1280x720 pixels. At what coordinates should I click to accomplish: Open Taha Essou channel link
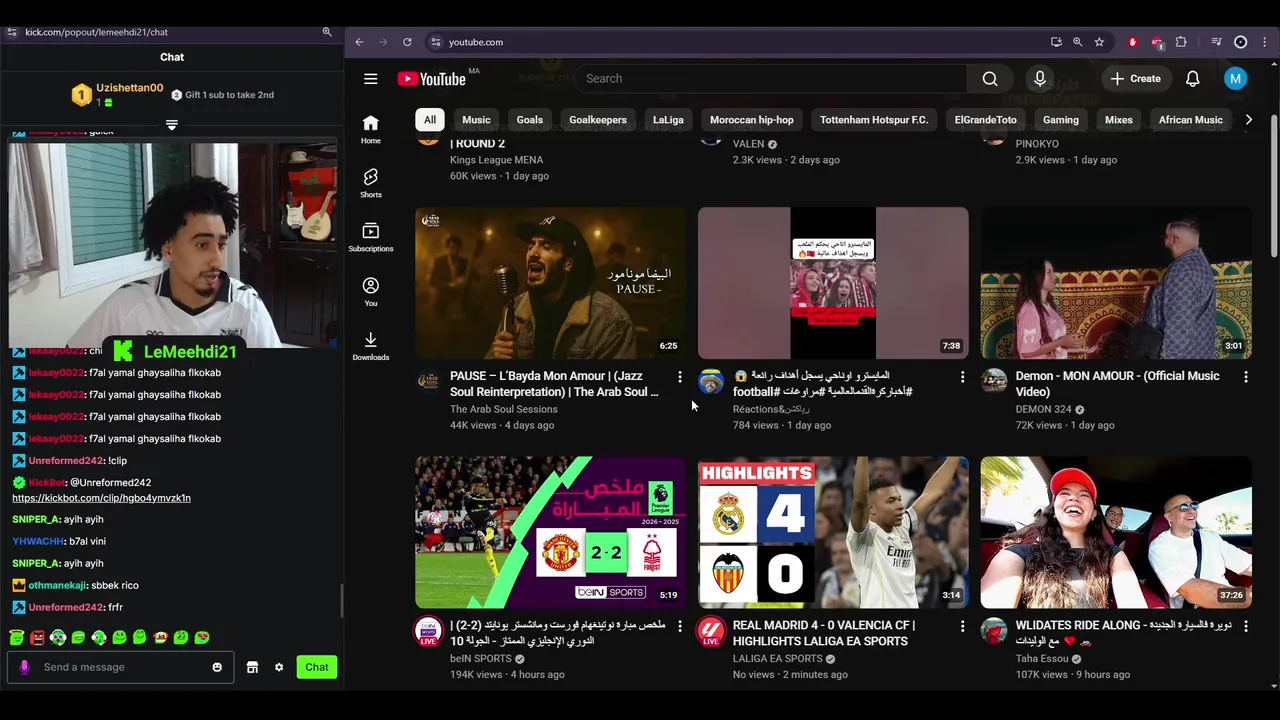click(x=1042, y=659)
